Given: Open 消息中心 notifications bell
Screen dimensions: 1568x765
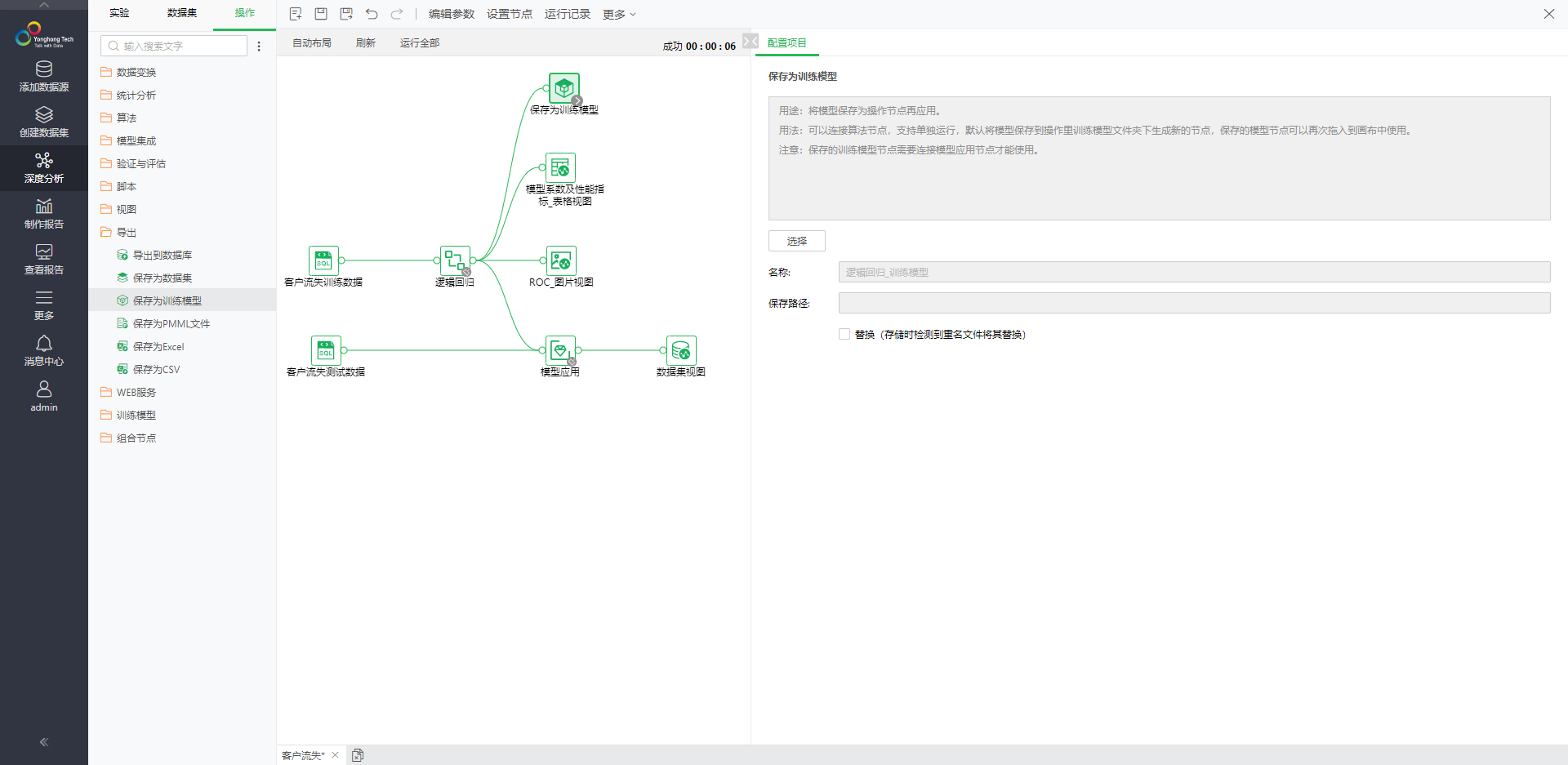Looking at the screenshot, I should coord(44,350).
